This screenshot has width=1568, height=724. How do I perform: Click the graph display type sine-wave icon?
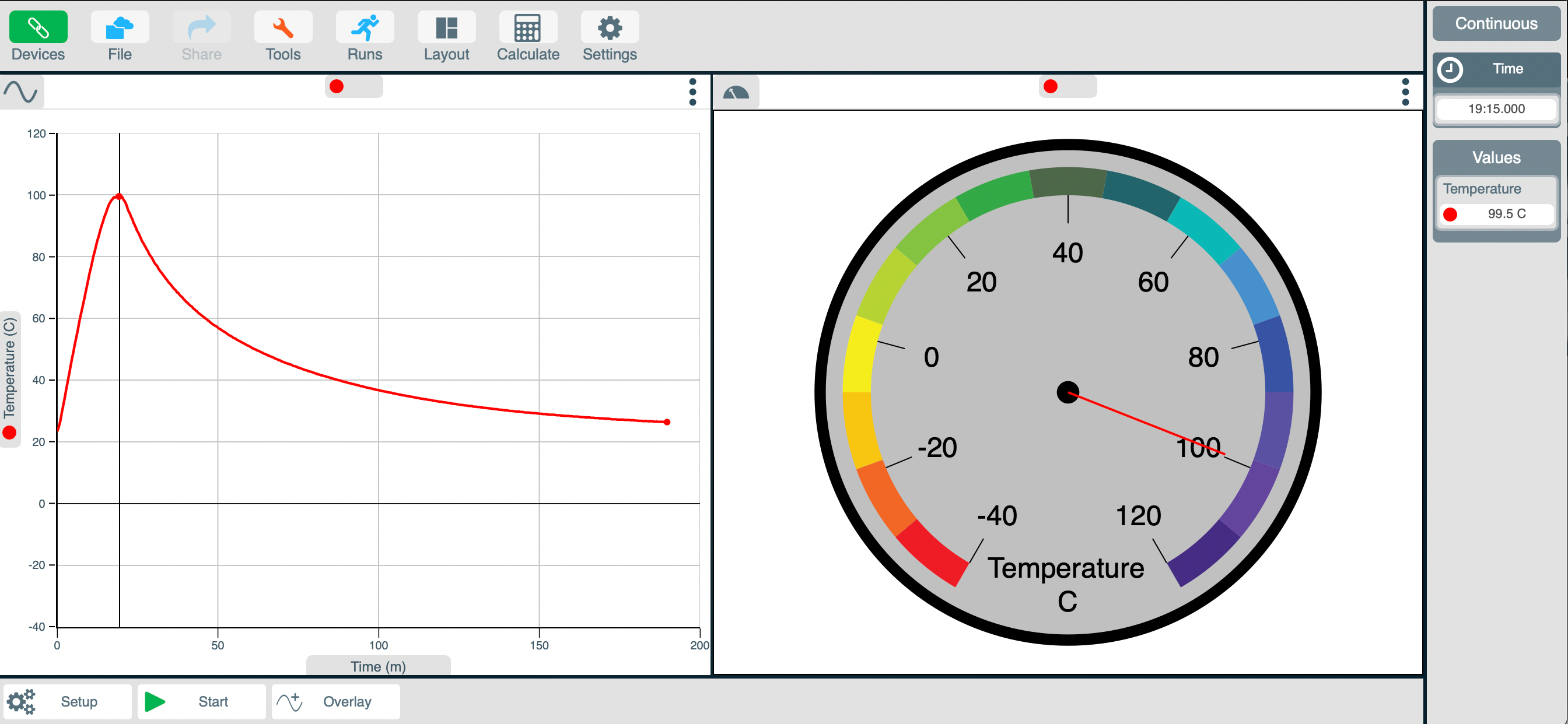coord(22,92)
